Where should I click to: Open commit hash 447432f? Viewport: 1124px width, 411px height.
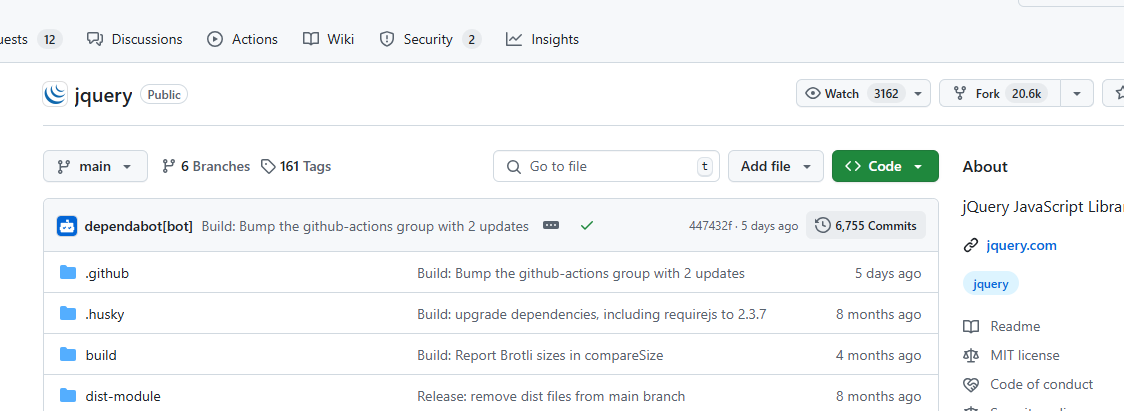coord(710,226)
